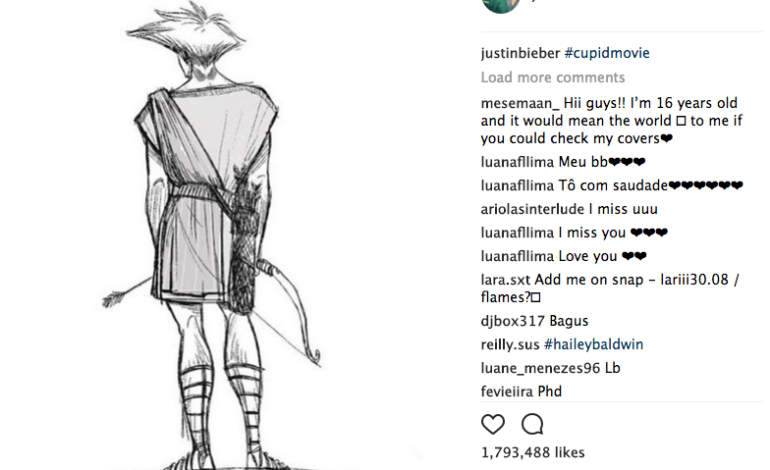Open djbox317 commenter profile
This screenshot has height=470, width=770.
pos(513,321)
